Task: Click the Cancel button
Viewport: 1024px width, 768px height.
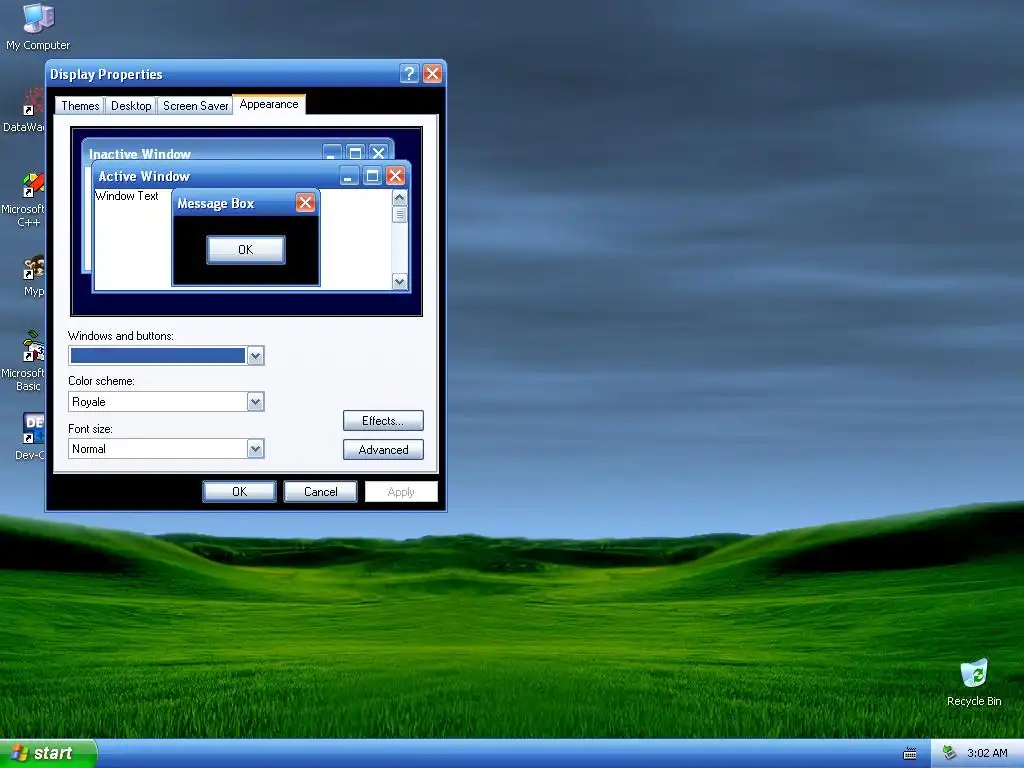Action: (321, 492)
